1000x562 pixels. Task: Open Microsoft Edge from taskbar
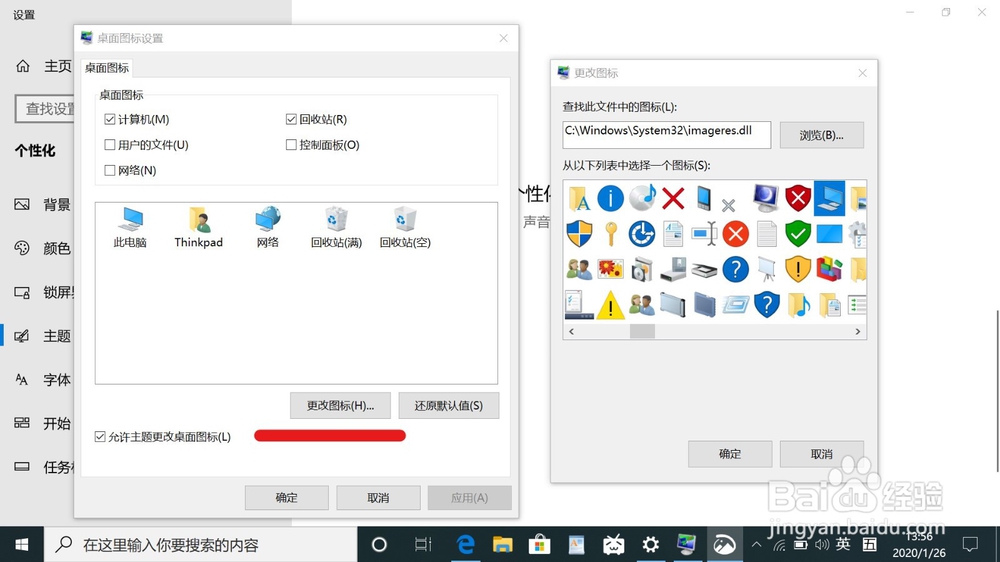pos(466,545)
